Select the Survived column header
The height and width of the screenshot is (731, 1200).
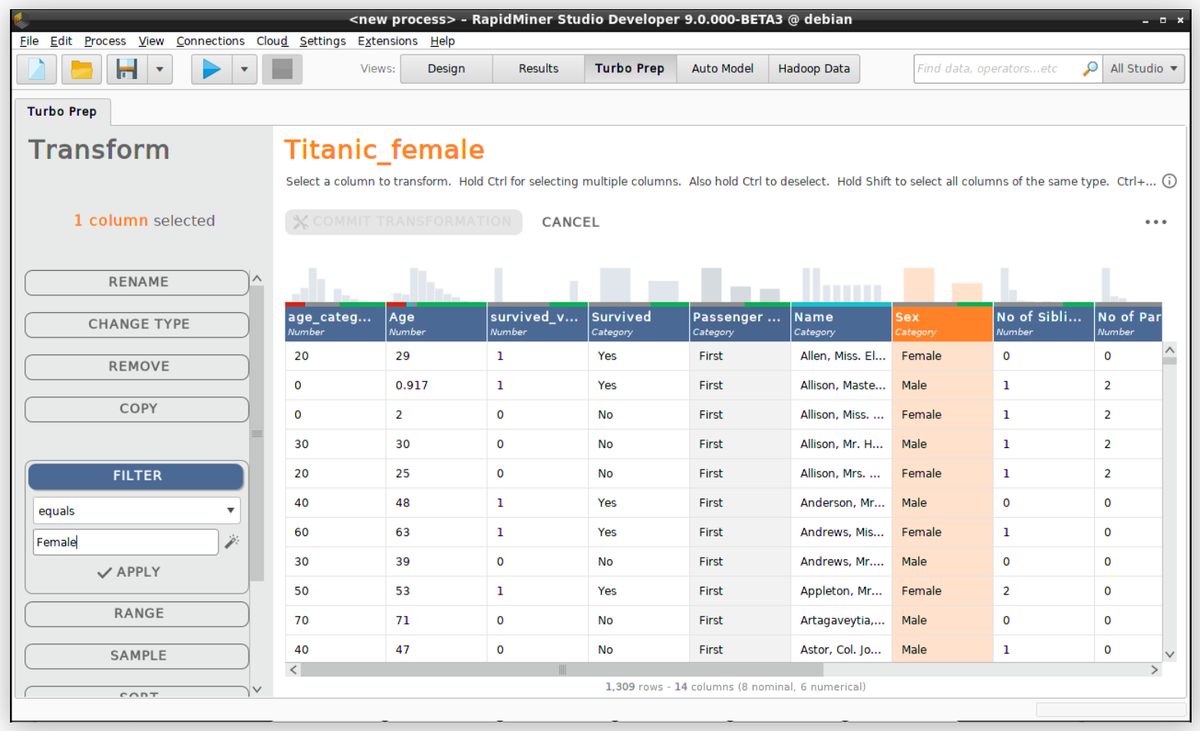click(639, 323)
